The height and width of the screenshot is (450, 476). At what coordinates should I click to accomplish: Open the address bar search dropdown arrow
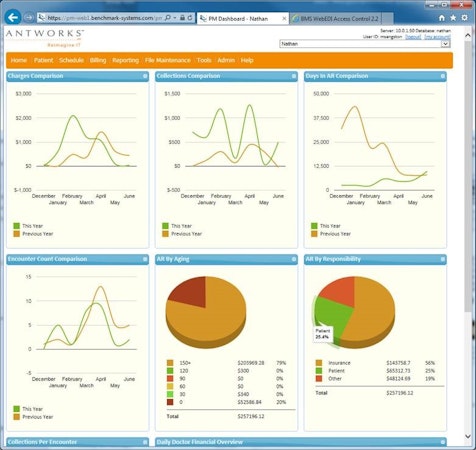pos(175,18)
